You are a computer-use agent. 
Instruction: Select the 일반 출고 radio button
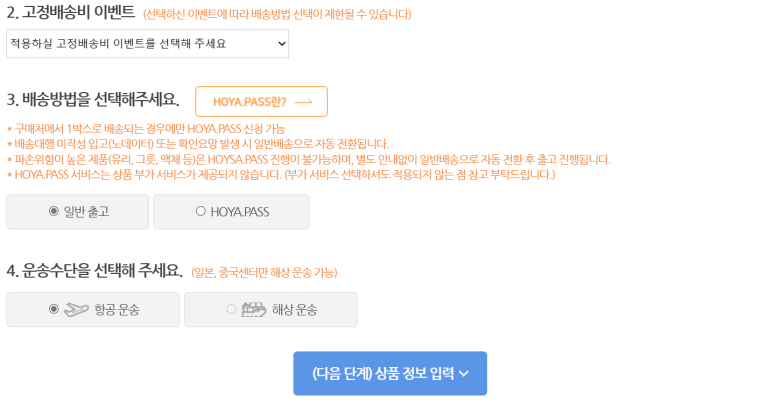[x=54, y=211]
